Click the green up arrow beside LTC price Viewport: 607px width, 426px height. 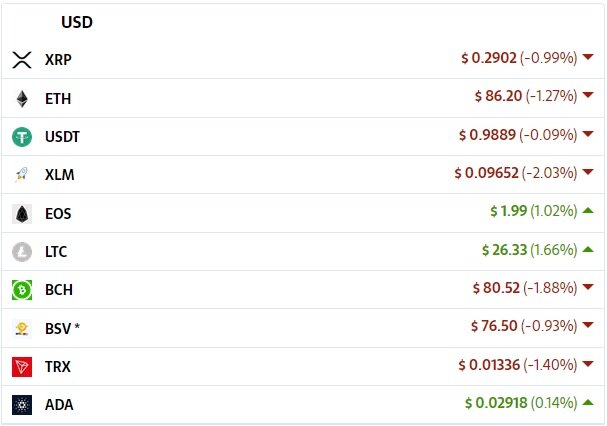(588, 249)
